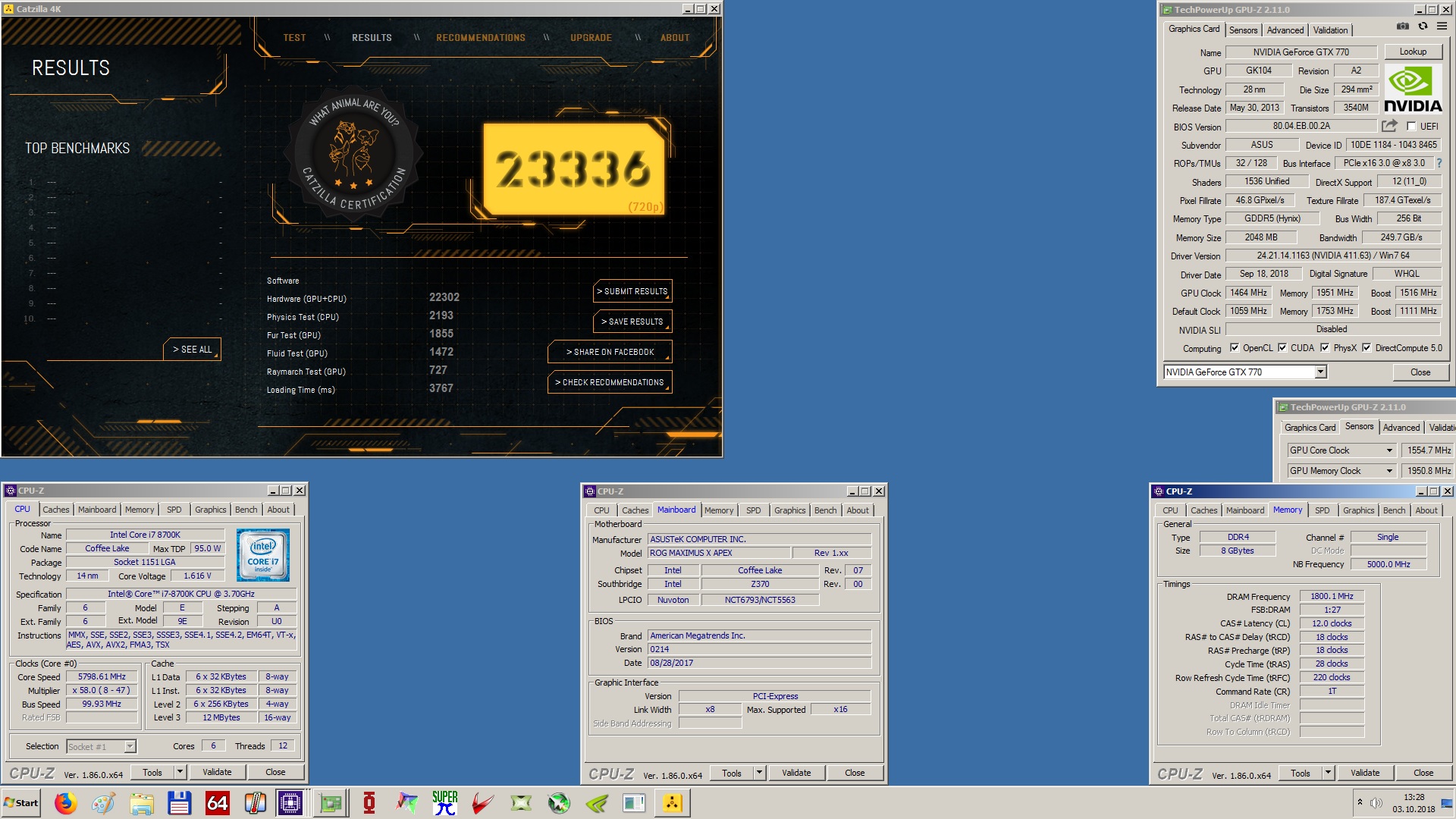Open the UPGRADE tab in Catzilla
The height and width of the screenshot is (819, 1456).
[591, 38]
